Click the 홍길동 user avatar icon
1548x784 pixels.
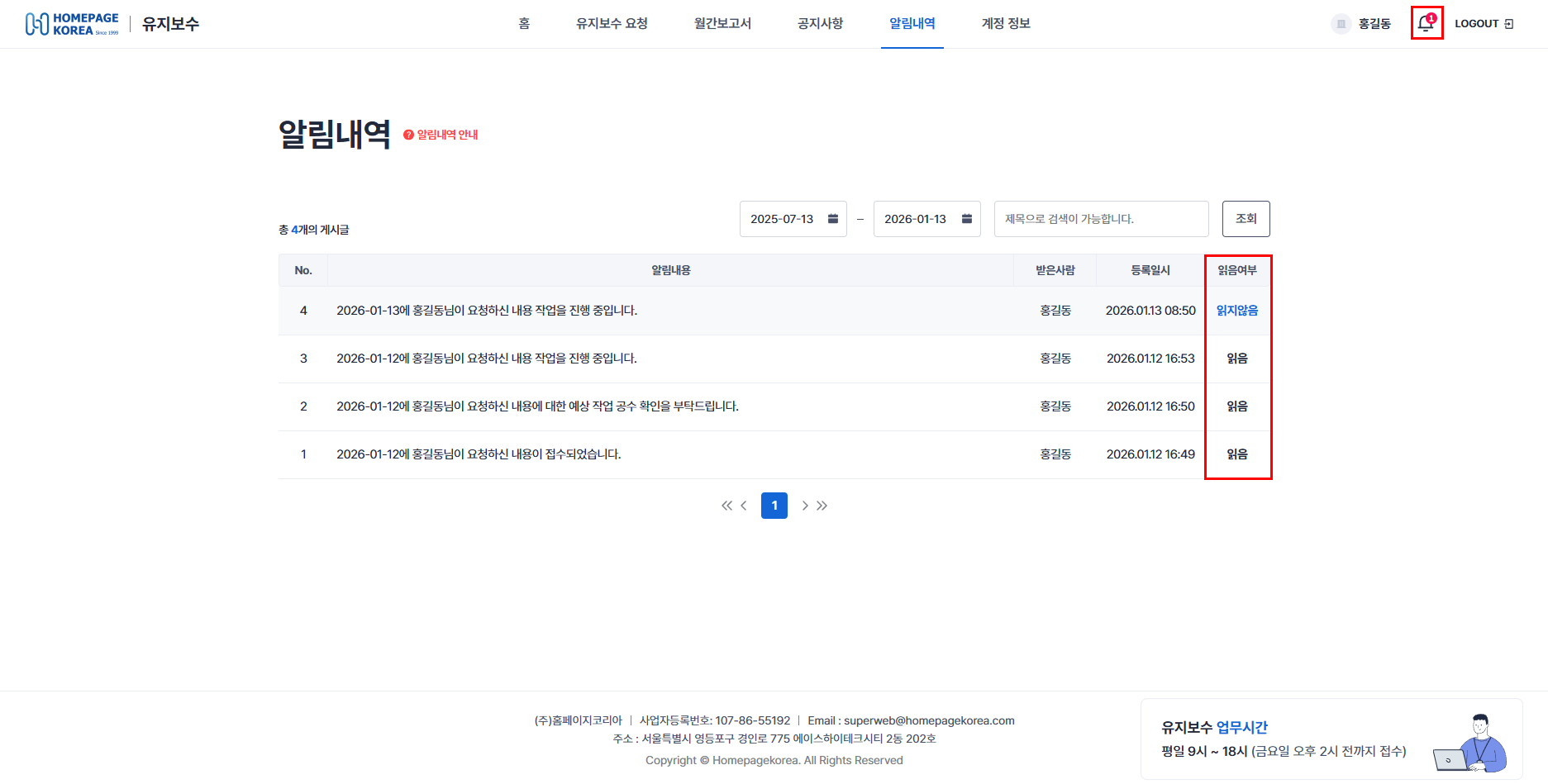[1341, 24]
